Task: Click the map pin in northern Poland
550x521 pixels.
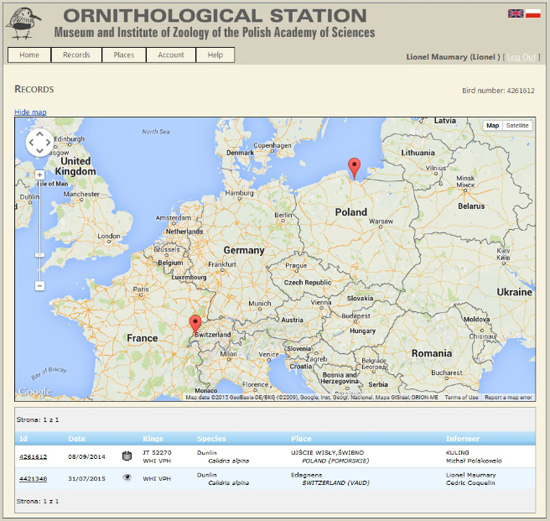Action: [354, 168]
